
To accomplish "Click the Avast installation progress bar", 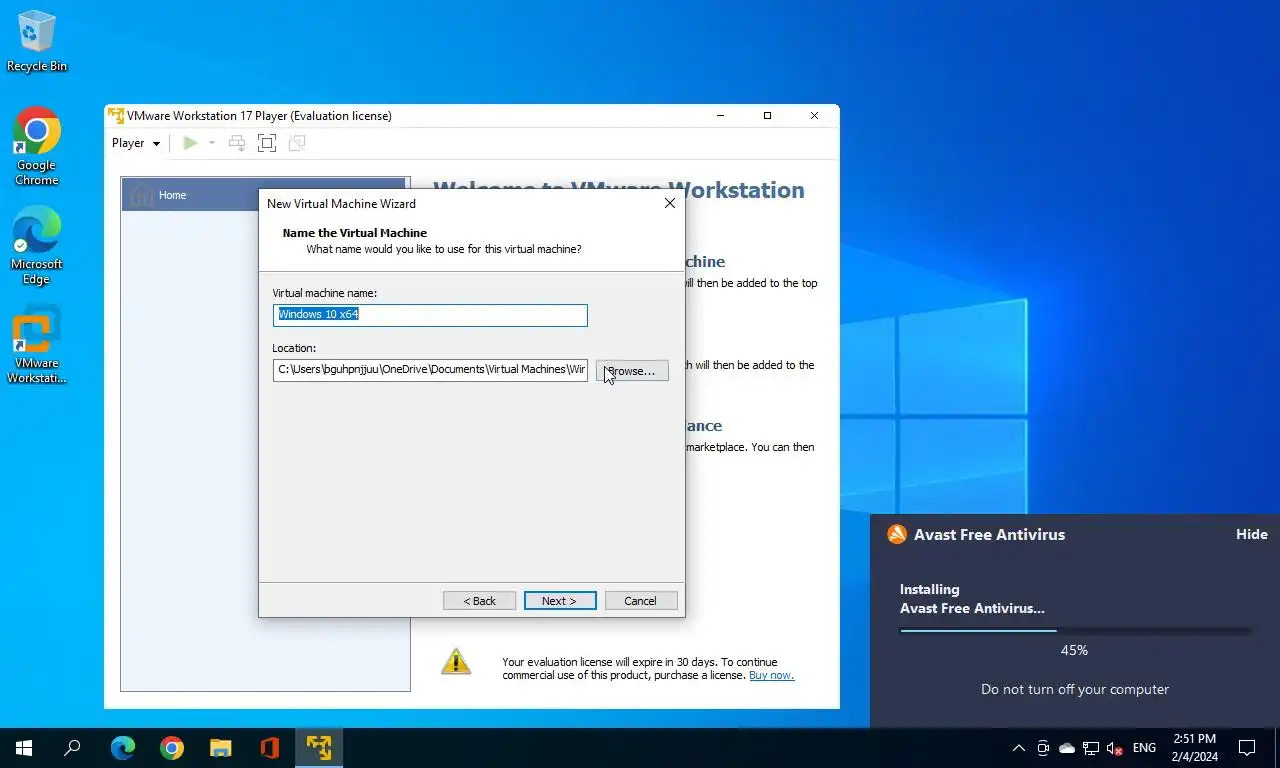I will point(1075,631).
